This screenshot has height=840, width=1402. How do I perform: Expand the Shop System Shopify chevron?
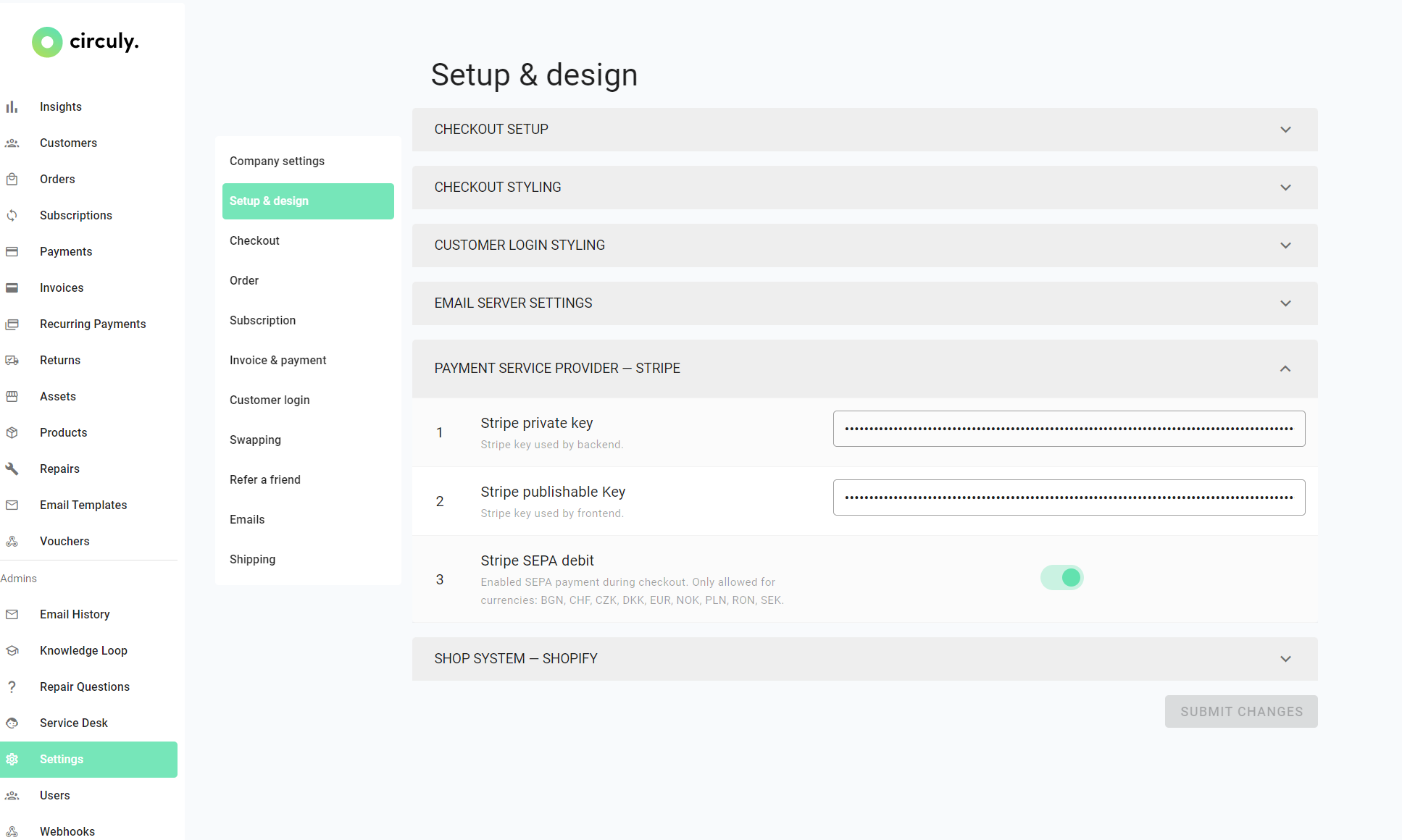tap(1285, 659)
